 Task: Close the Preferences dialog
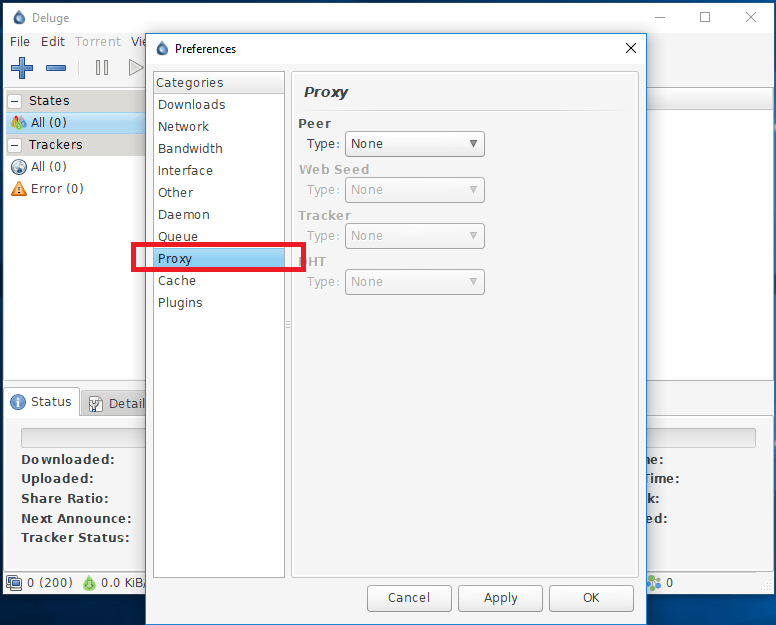click(630, 48)
